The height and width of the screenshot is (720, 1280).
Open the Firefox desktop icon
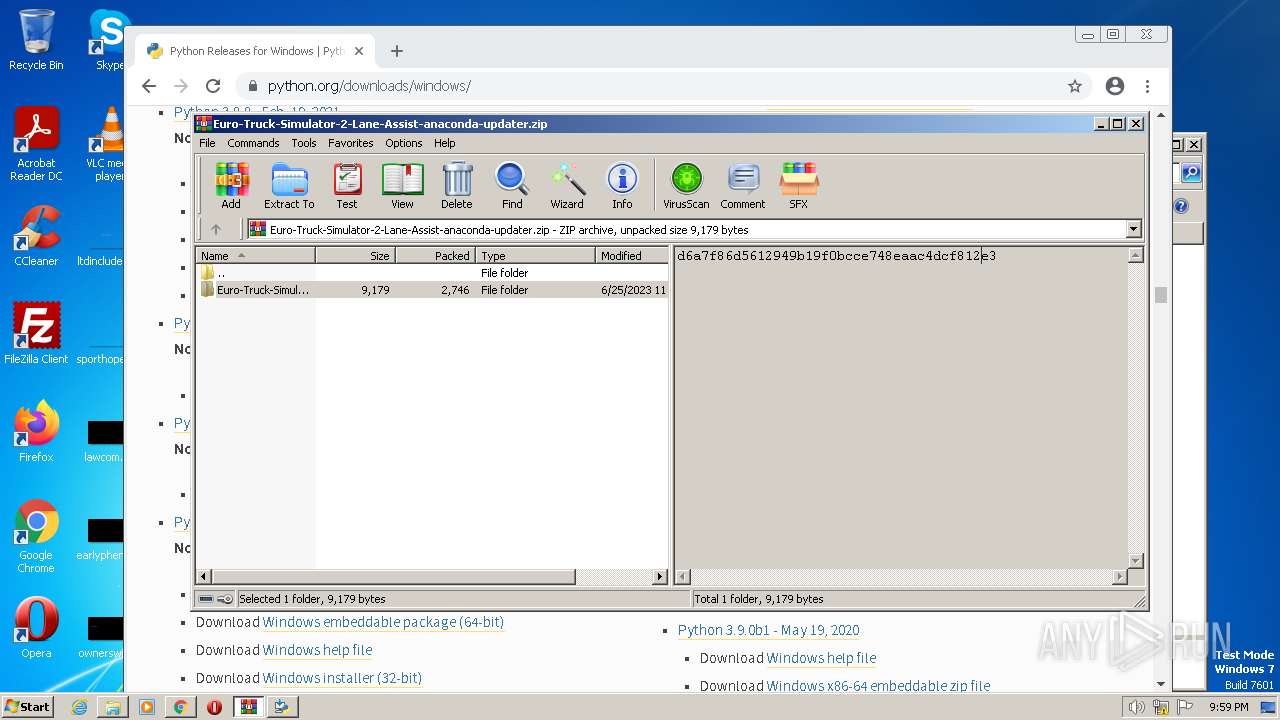[x=36, y=432]
